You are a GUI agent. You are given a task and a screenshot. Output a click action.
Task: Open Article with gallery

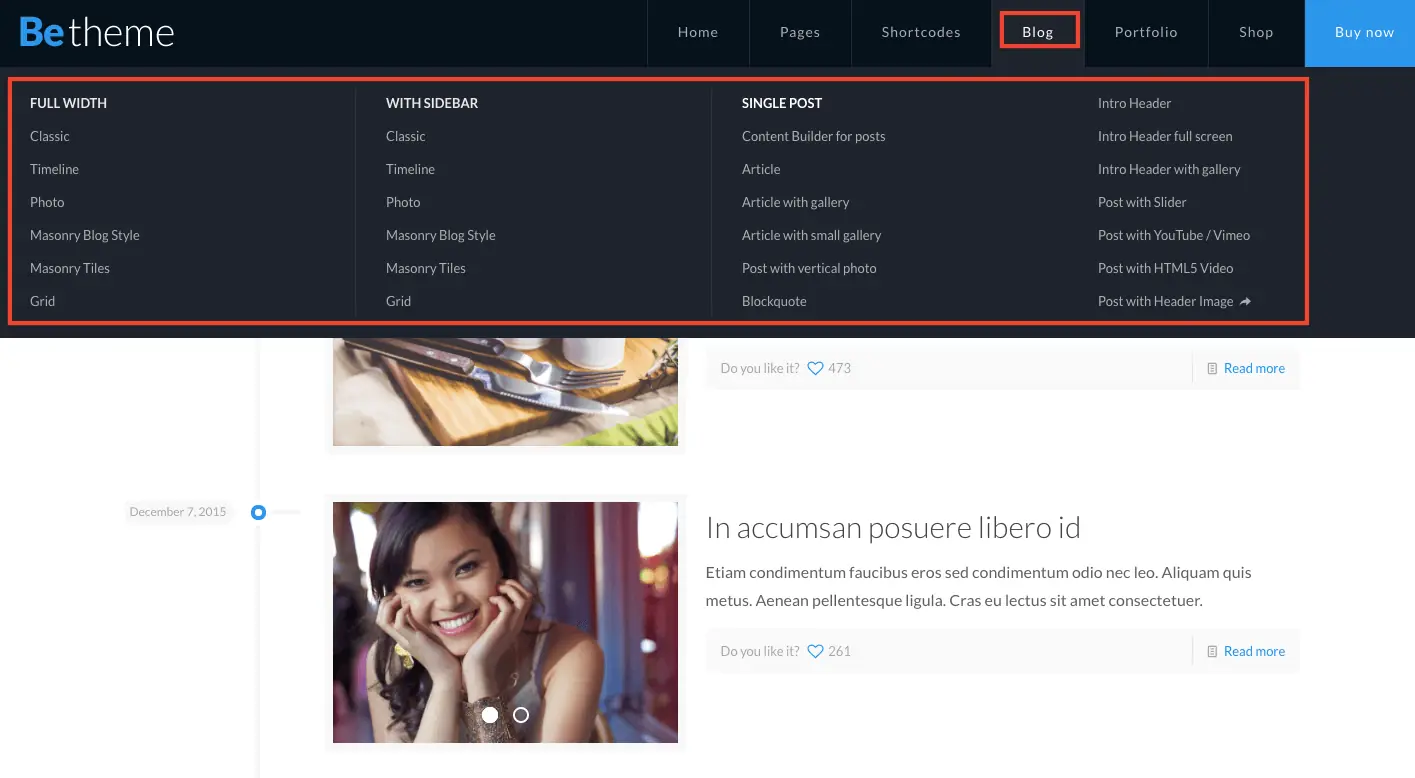[x=796, y=202]
